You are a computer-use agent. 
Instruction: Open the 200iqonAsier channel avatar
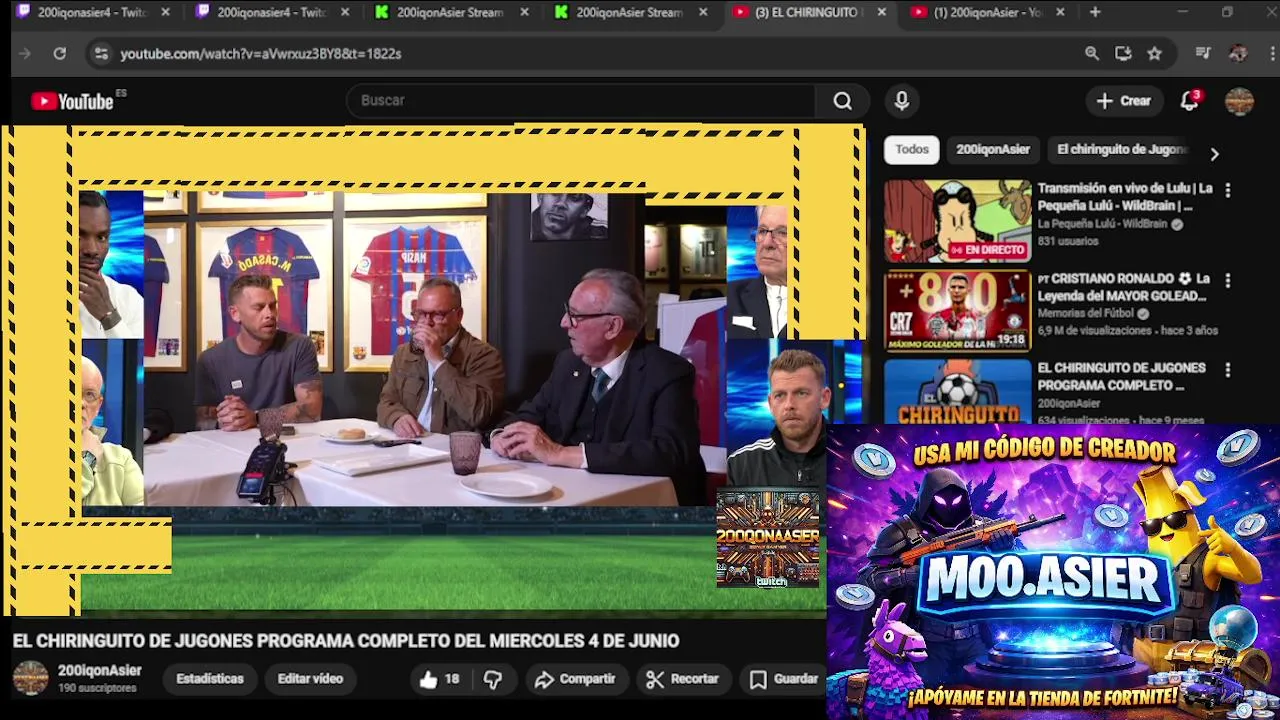pyautogui.click(x=30, y=678)
